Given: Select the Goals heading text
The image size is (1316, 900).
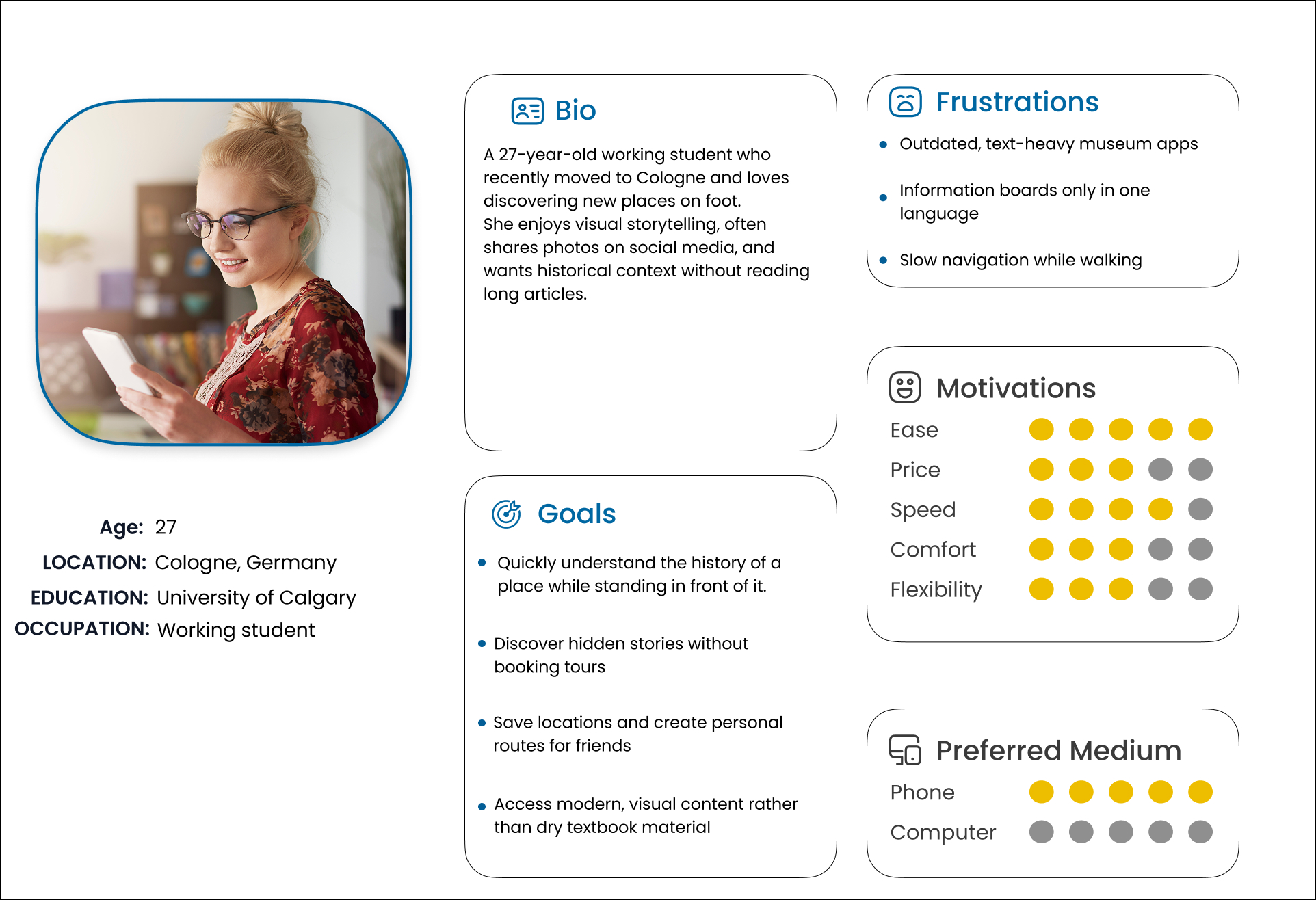Looking at the screenshot, I should (577, 514).
